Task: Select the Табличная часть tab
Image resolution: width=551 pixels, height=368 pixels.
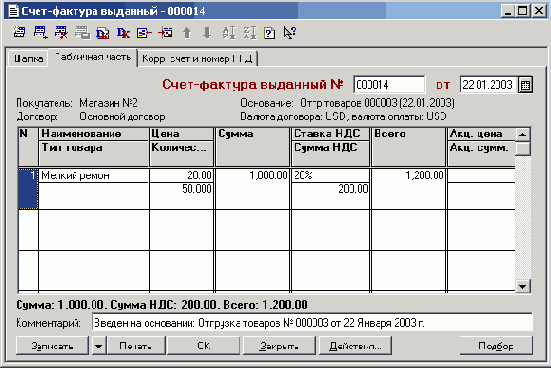Action: click(93, 57)
